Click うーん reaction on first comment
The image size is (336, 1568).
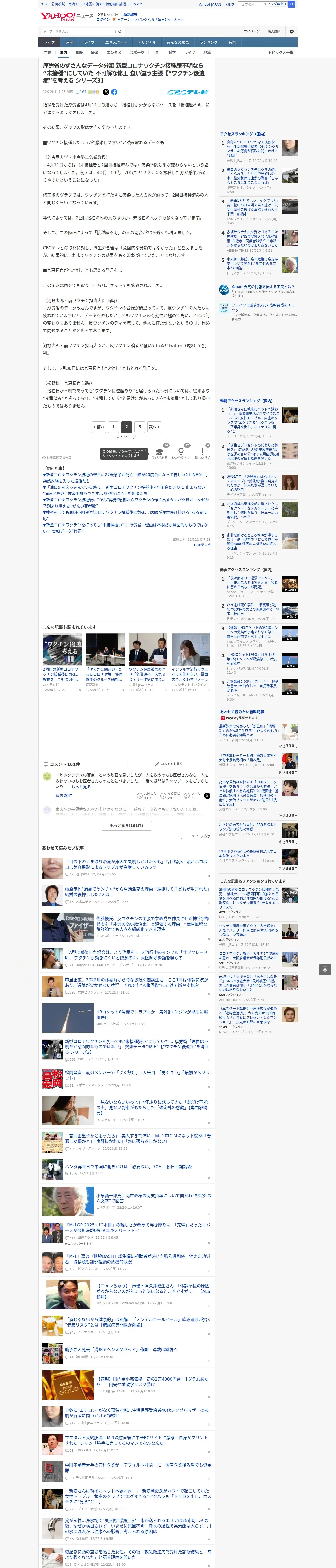pos(193,795)
